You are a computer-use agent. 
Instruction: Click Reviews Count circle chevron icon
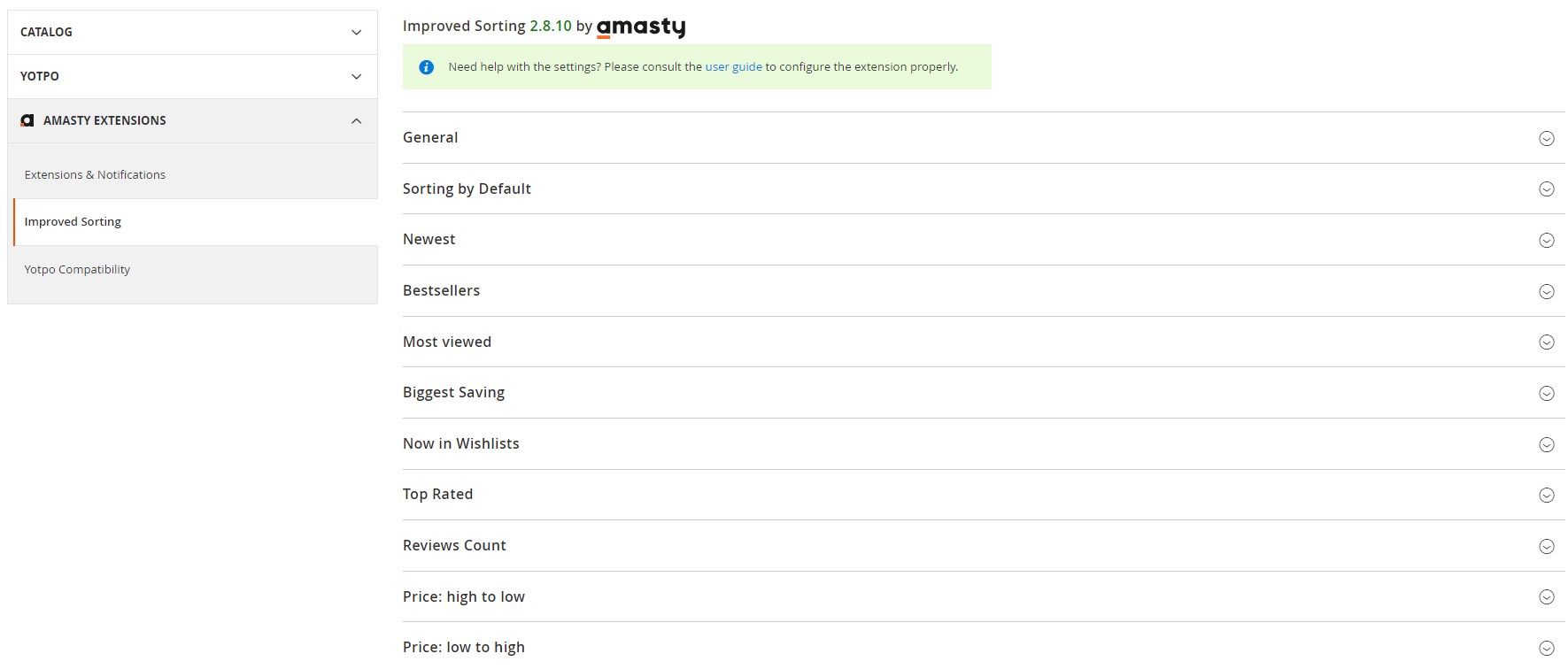pos(1546,547)
